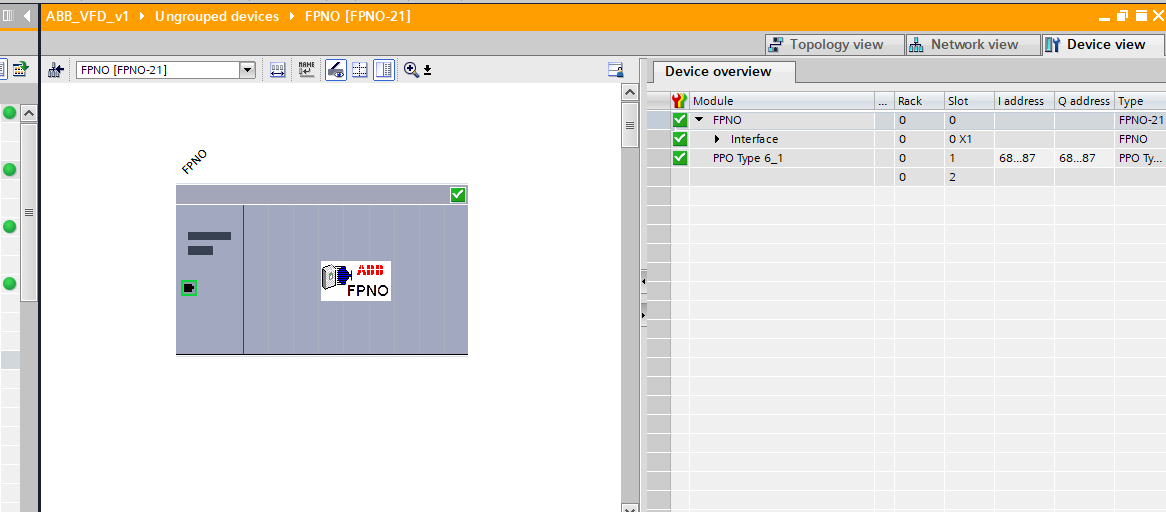Screen dimensions: 1166x512
Task: Click the left panel scrollbar thumb
Action: coord(29,213)
